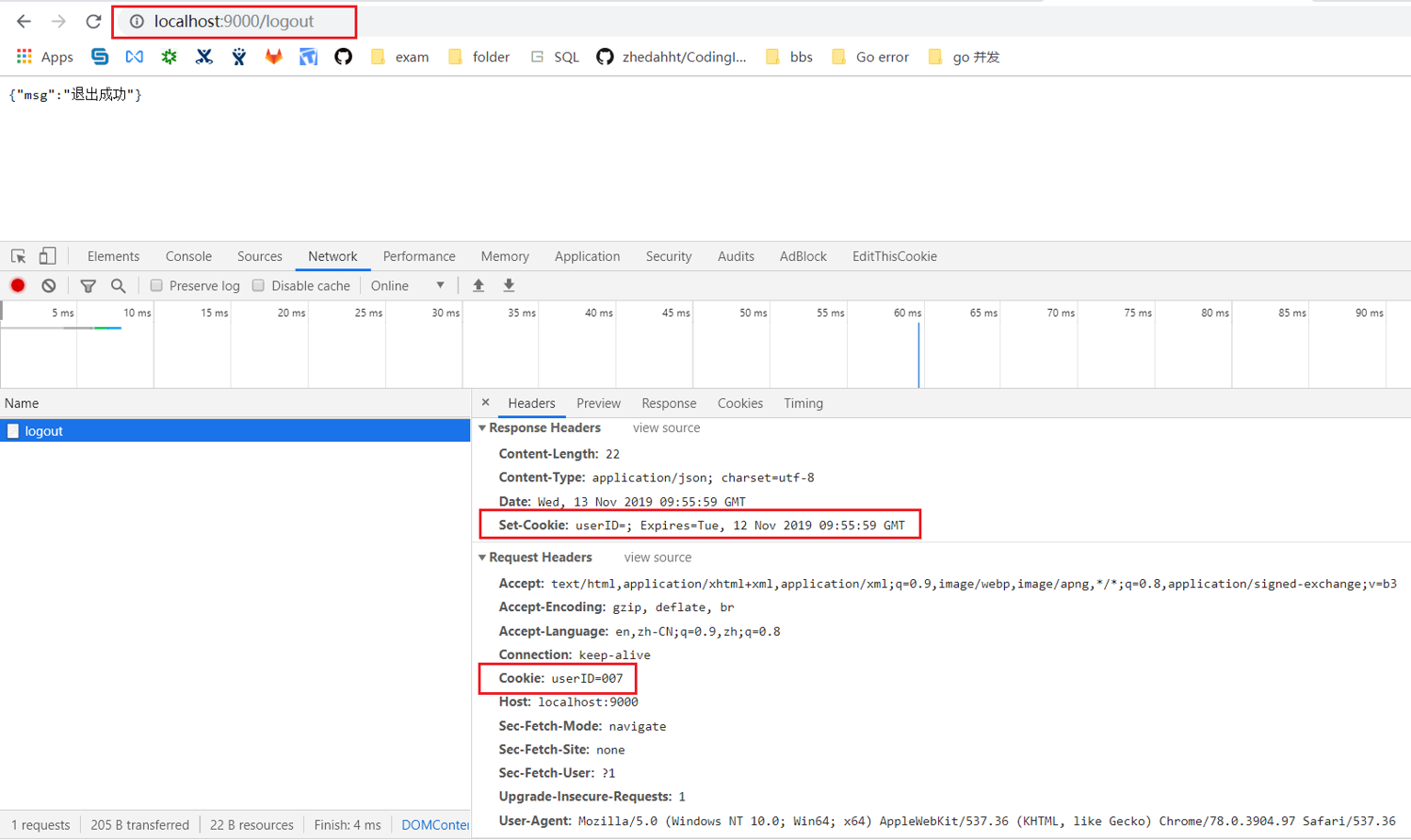Screen dimensions: 1411x840
Task: Click the export HAR download icon
Action: coord(509,285)
